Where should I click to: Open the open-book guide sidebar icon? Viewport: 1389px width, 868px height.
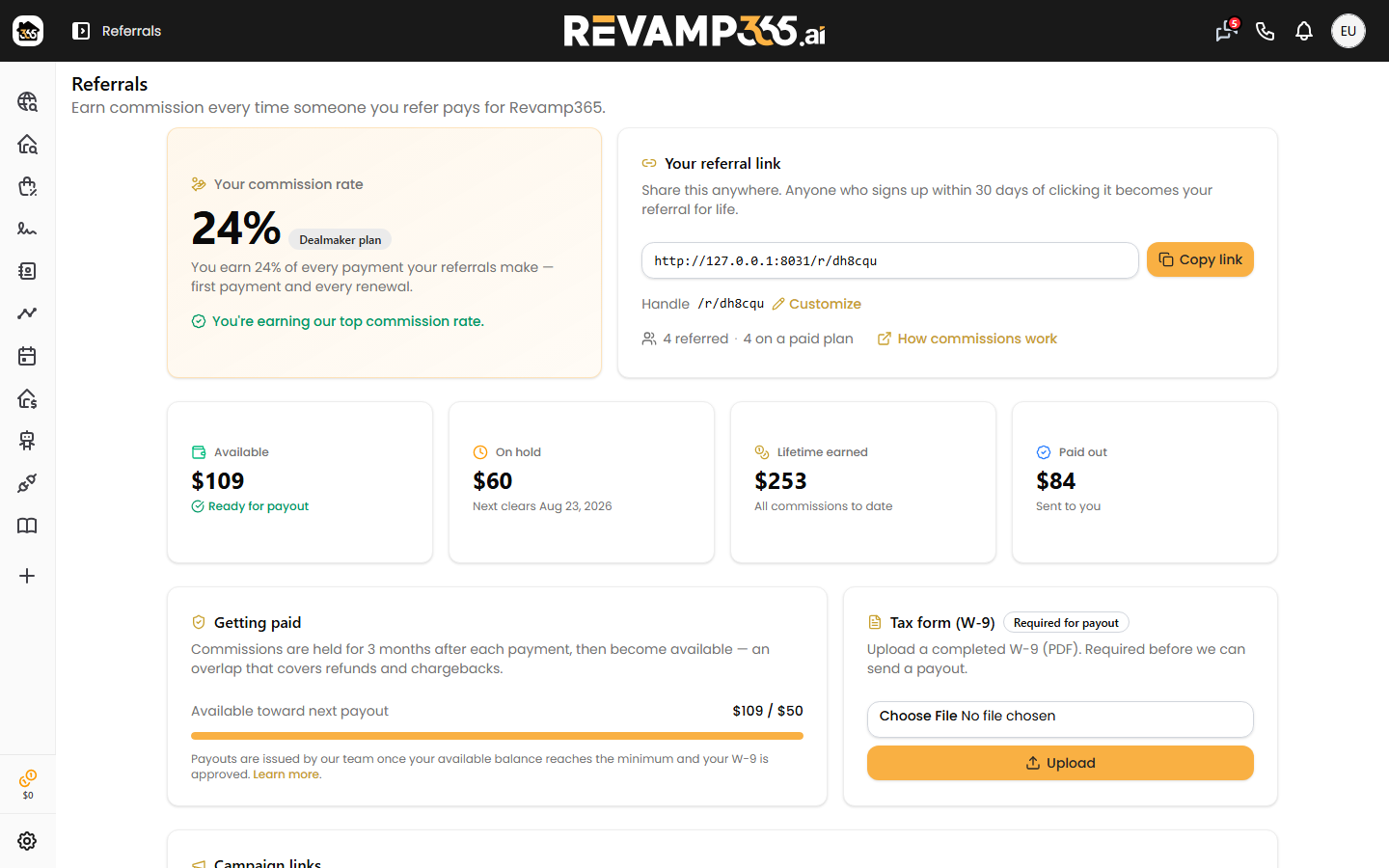click(x=27, y=526)
